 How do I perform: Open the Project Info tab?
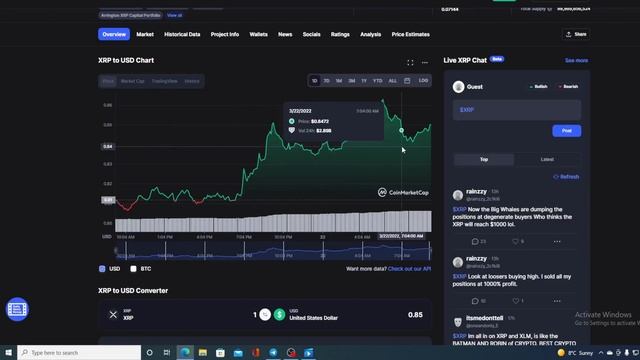[x=224, y=34]
